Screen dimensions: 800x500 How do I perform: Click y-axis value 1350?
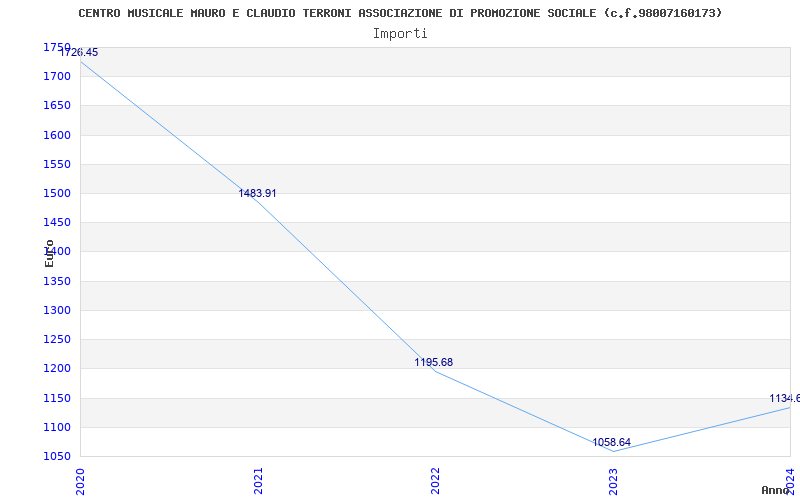(x=57, y=281)
